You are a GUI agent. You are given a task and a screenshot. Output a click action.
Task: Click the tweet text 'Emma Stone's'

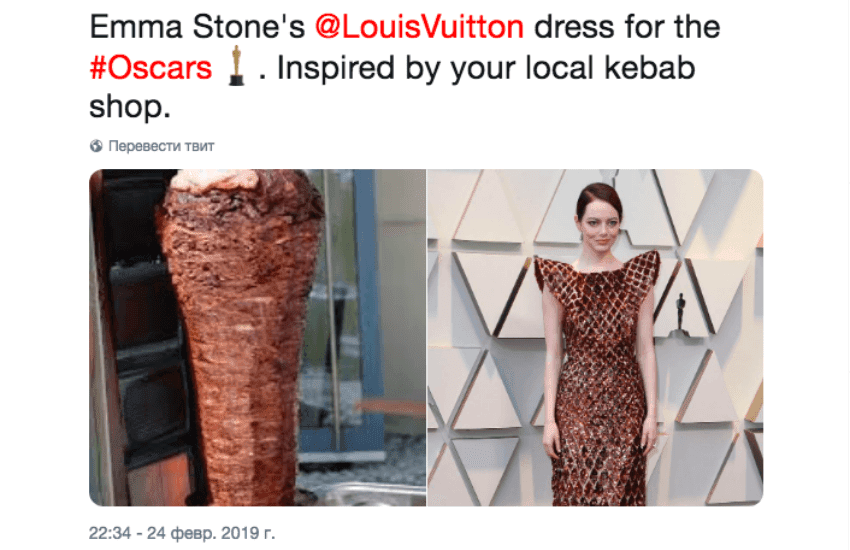coord(197,27)
